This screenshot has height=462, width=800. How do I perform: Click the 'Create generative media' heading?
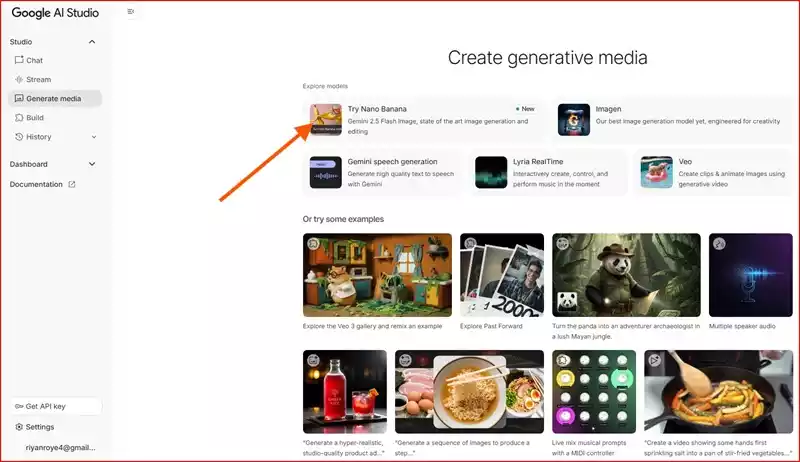pos(547,58)
